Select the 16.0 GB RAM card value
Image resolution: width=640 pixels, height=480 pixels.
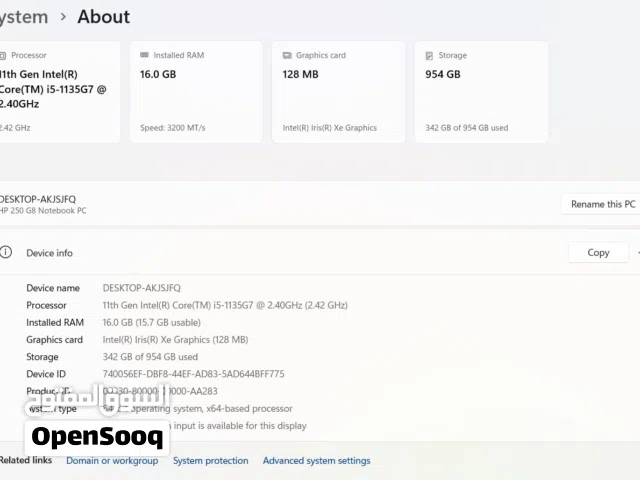(x=158, y=74)
